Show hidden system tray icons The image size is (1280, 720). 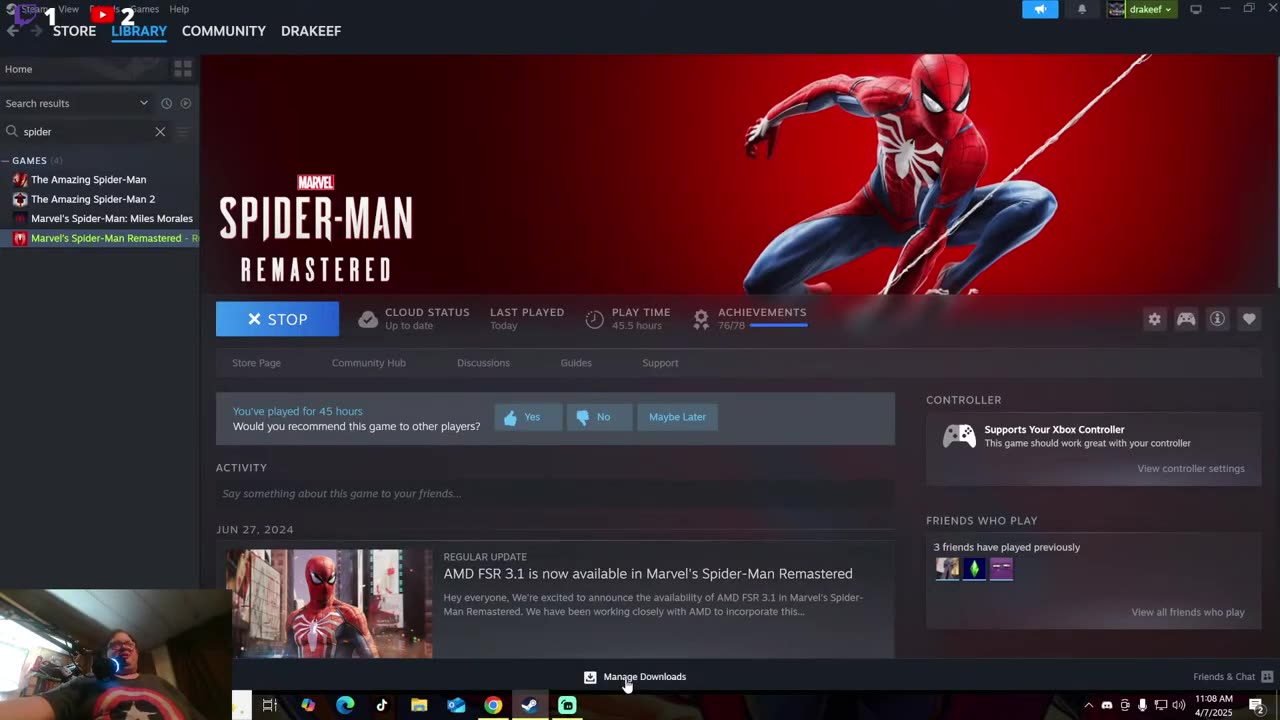click(1089, 705)
